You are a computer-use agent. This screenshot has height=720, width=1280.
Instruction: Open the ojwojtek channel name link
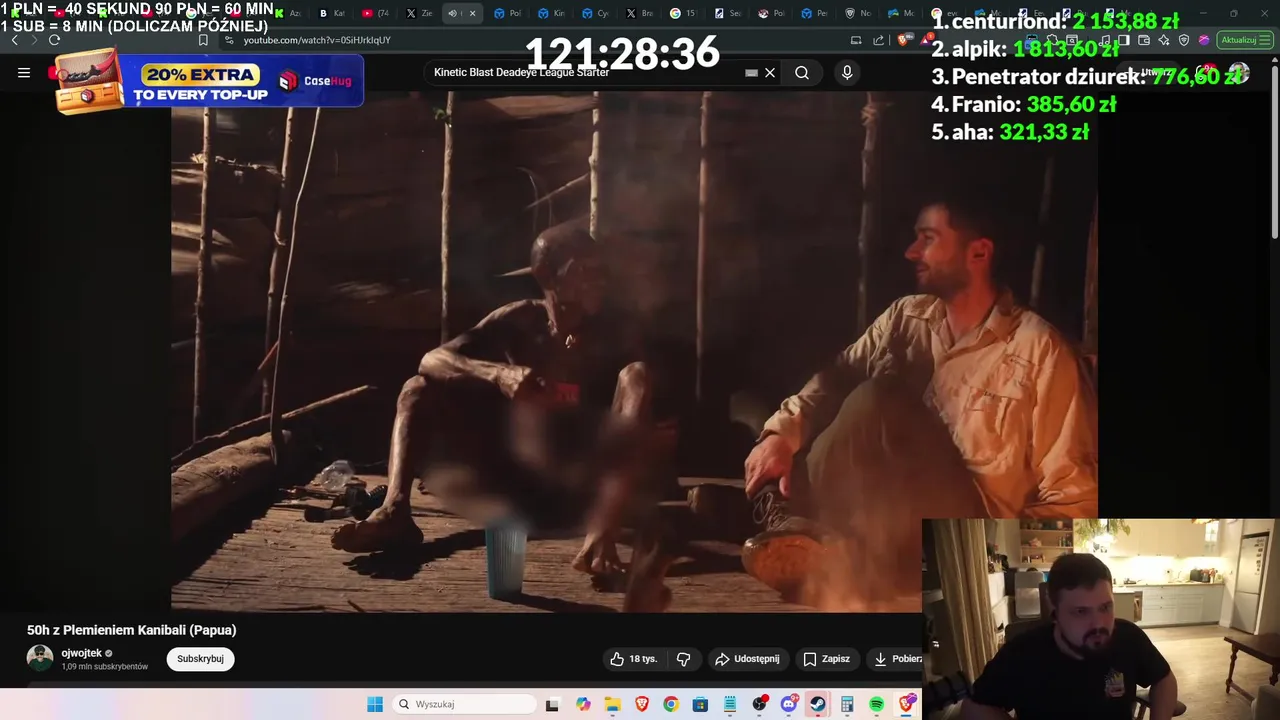pyautogui.click(x=81, y=653)
